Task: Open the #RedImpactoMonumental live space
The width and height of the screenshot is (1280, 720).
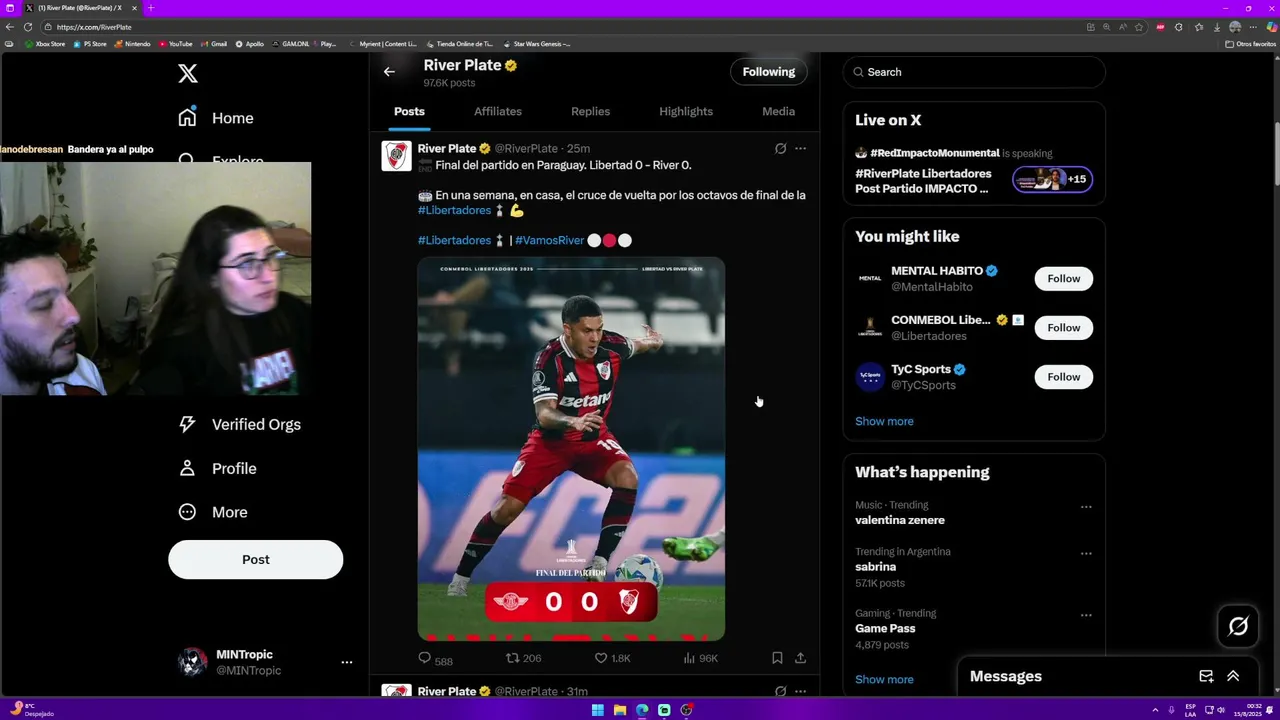Action: [x=973, y=170]
